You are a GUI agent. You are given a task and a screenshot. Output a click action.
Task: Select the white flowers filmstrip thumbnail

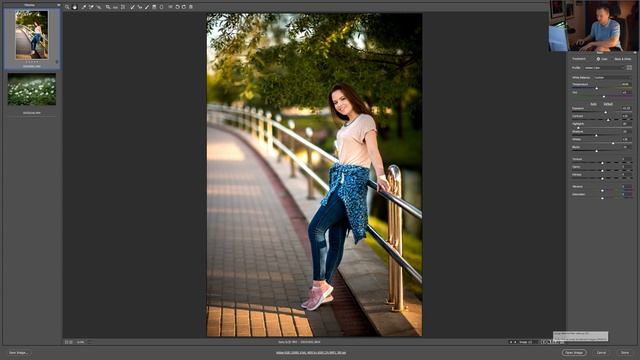point(32,89)
